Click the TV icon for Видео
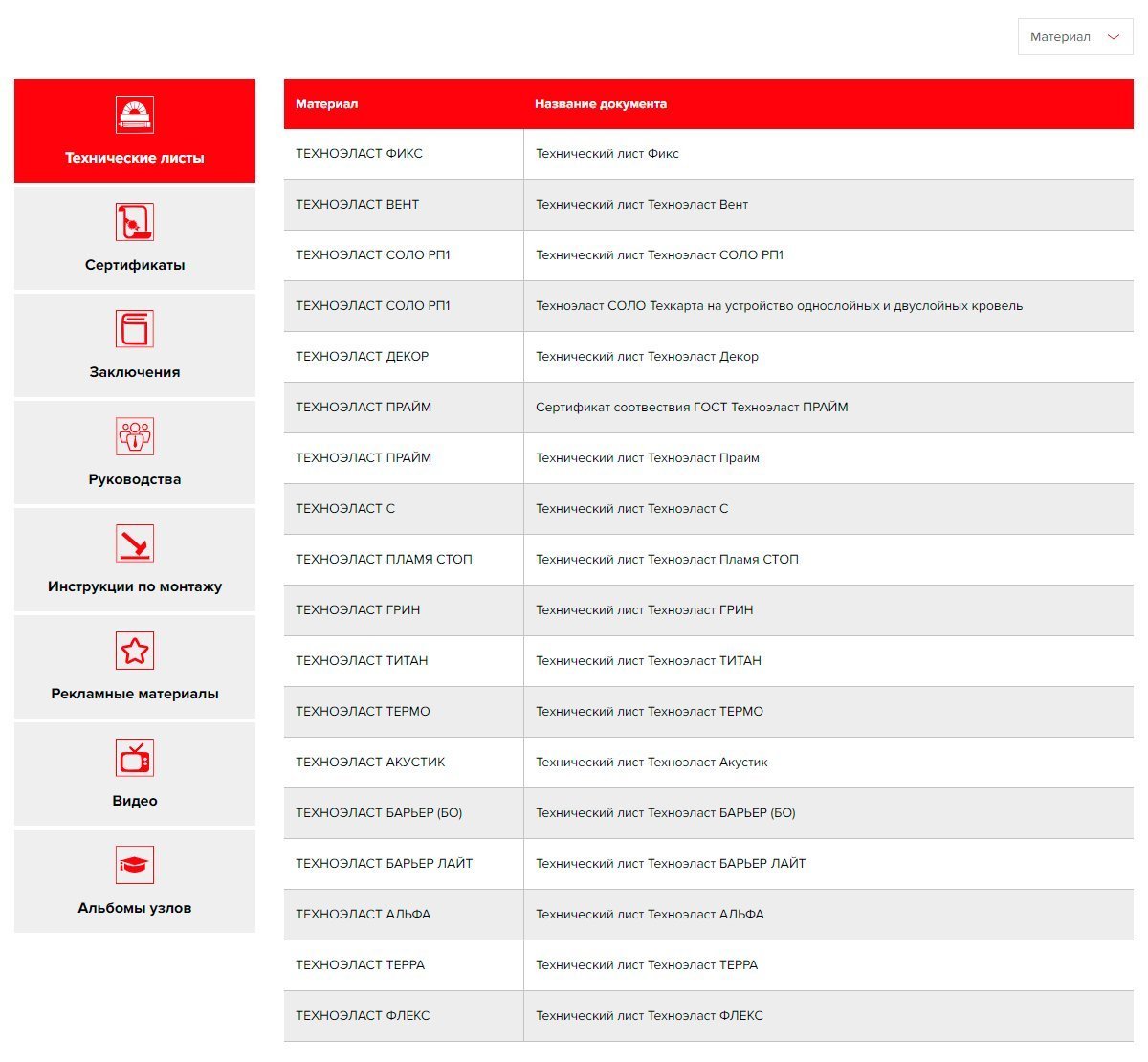The width and height of the screenshot is (1148, 1062). (135, 758)
